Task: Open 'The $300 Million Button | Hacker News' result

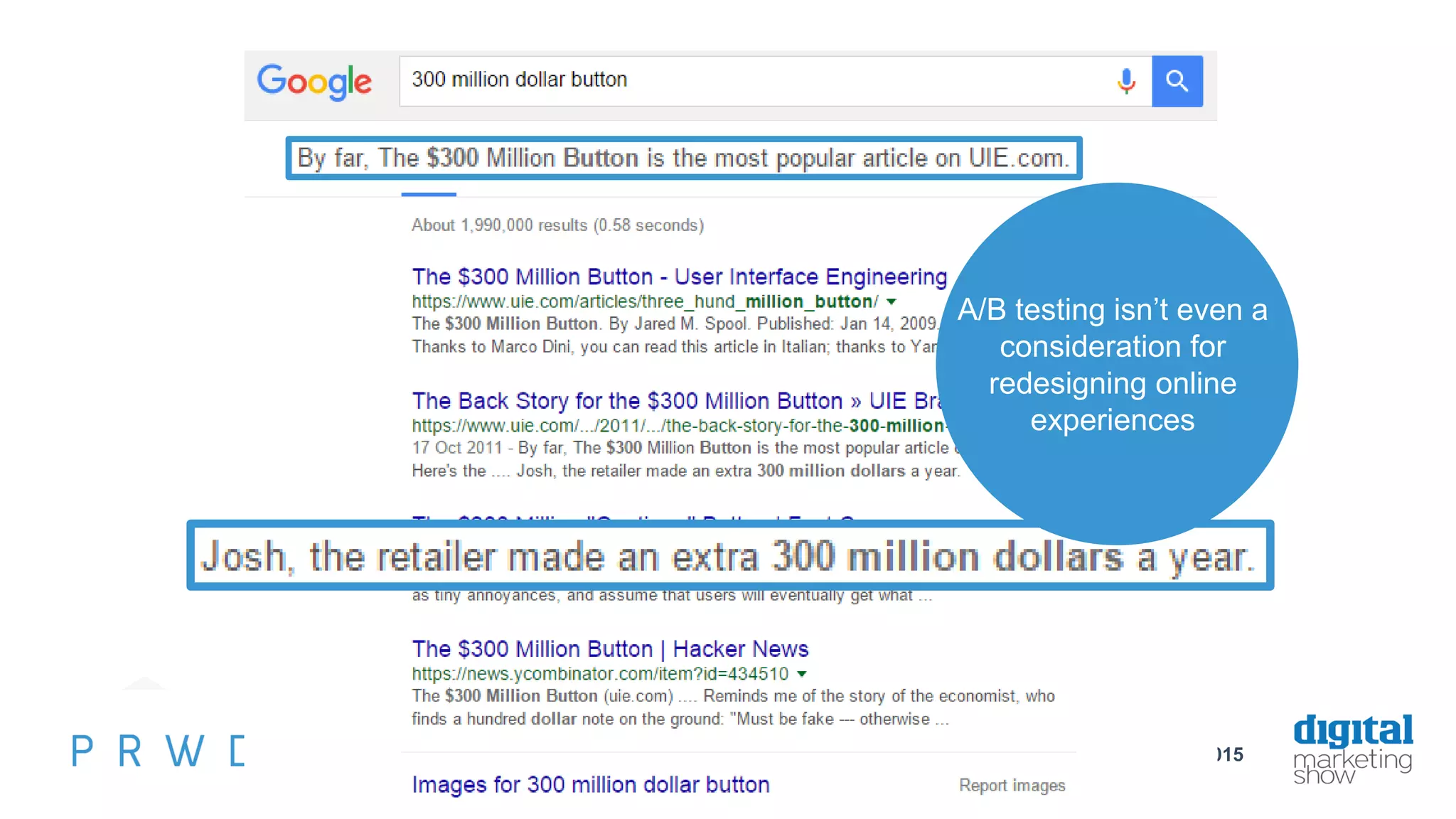Action: (x=610, y=649)
